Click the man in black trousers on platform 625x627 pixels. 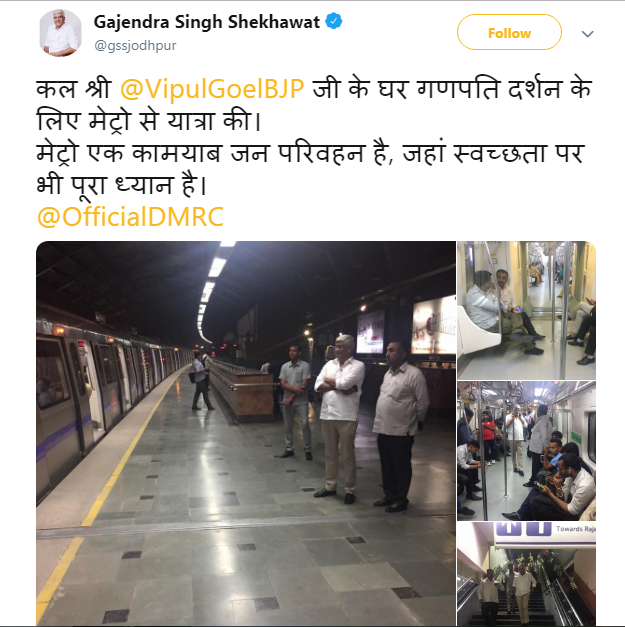tap(399, 426)
